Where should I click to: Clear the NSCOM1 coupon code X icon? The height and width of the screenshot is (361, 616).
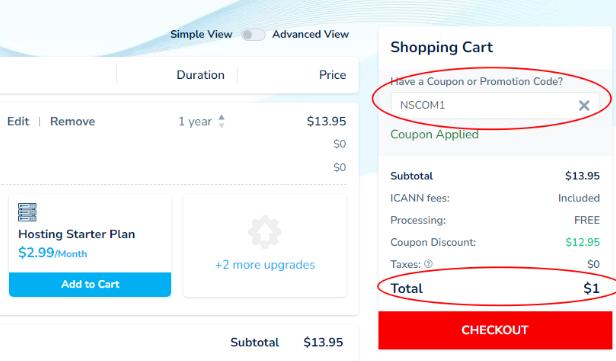pos(584,105)
